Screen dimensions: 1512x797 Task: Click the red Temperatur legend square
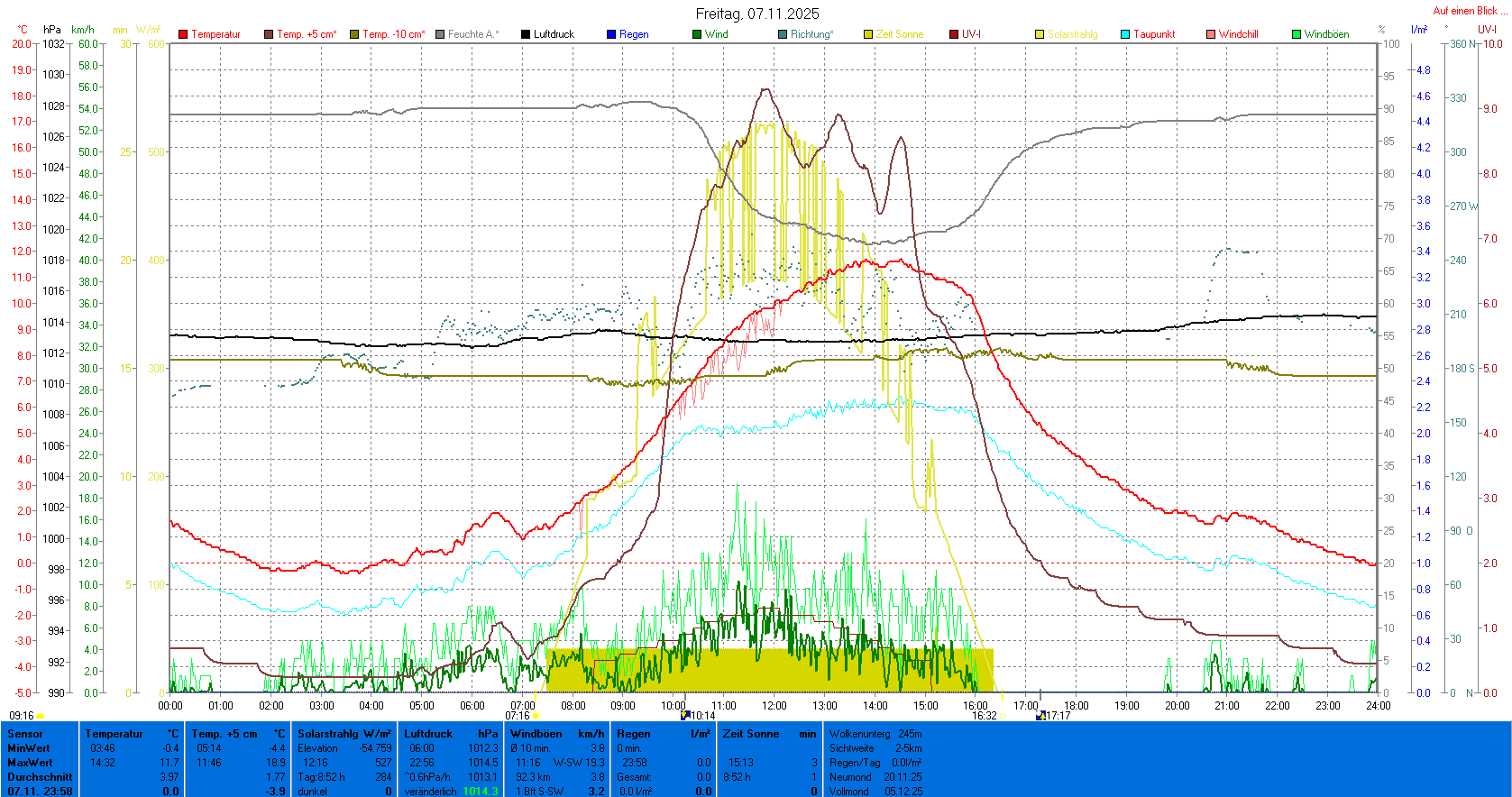click(183, 34)
